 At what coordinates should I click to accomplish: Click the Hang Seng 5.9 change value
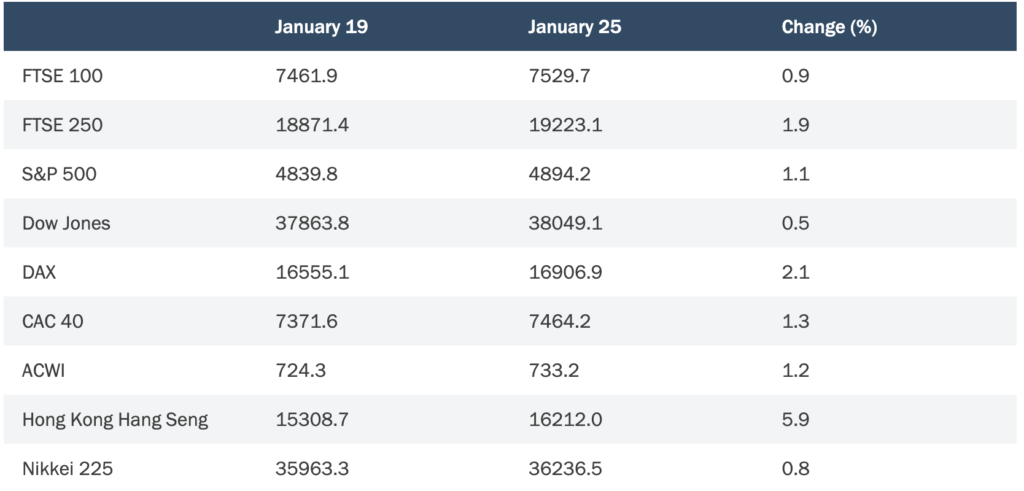click(795, 420)
